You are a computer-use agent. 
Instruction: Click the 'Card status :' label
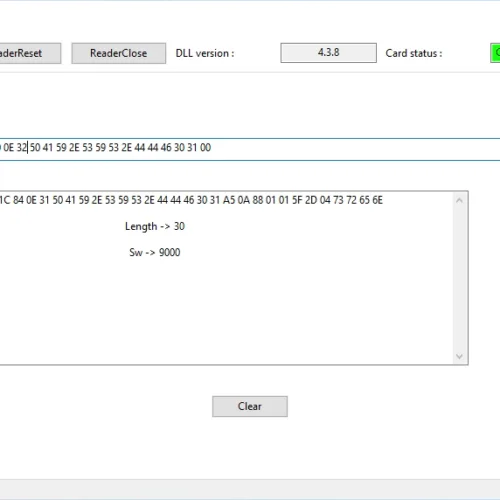[x=414, y=53]
